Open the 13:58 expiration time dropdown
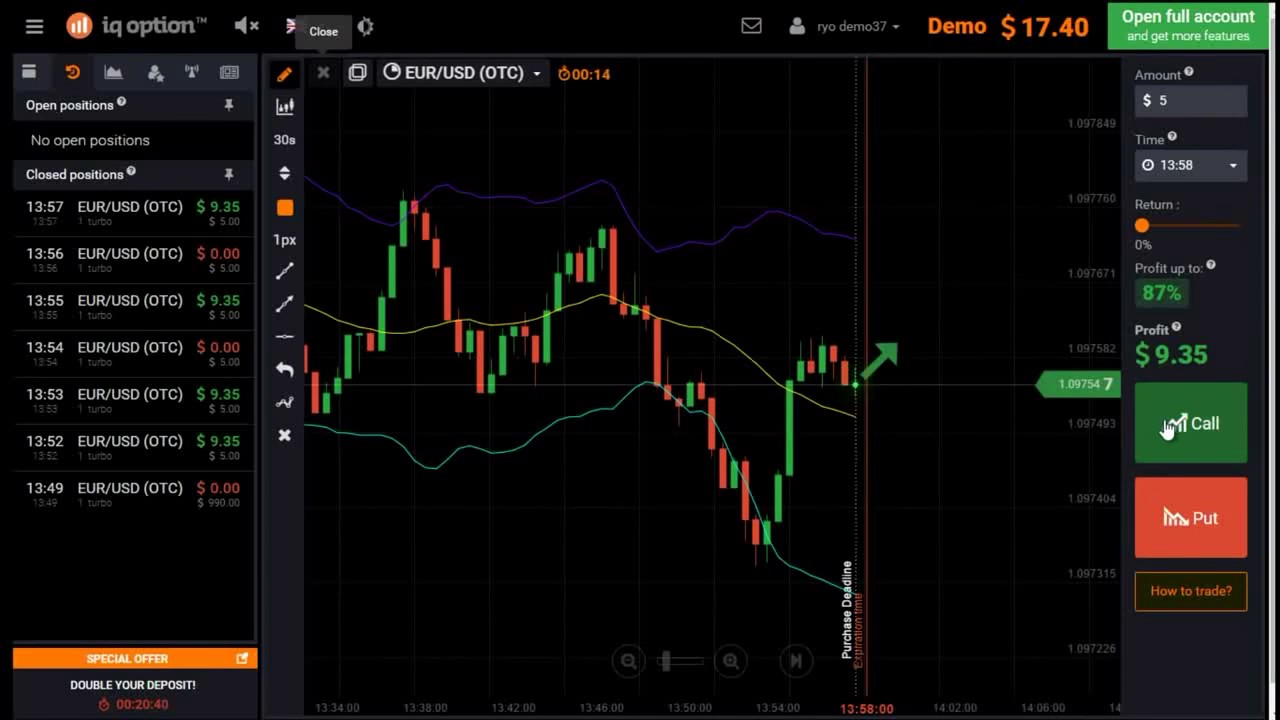This screenshot has width=1280, height=720. pos(1191,165)
